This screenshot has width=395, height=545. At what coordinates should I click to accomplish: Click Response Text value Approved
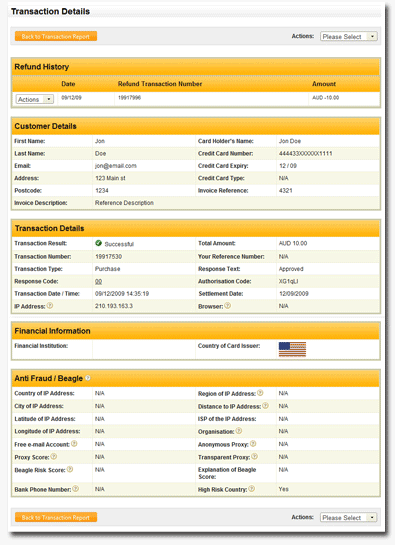click(x=291, y=269)
